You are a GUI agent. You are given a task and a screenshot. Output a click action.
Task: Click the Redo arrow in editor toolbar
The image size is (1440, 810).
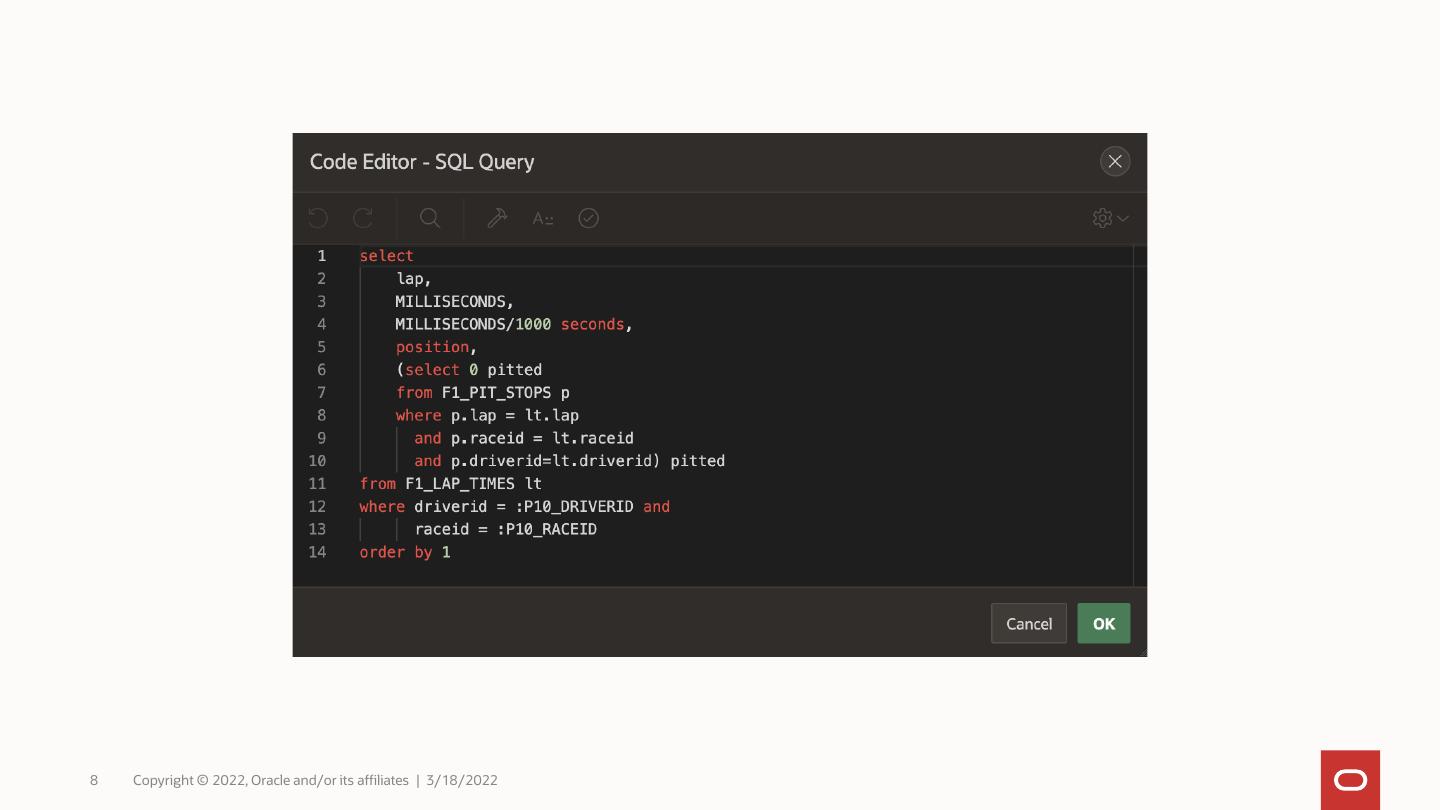click(x=363, y=218)
